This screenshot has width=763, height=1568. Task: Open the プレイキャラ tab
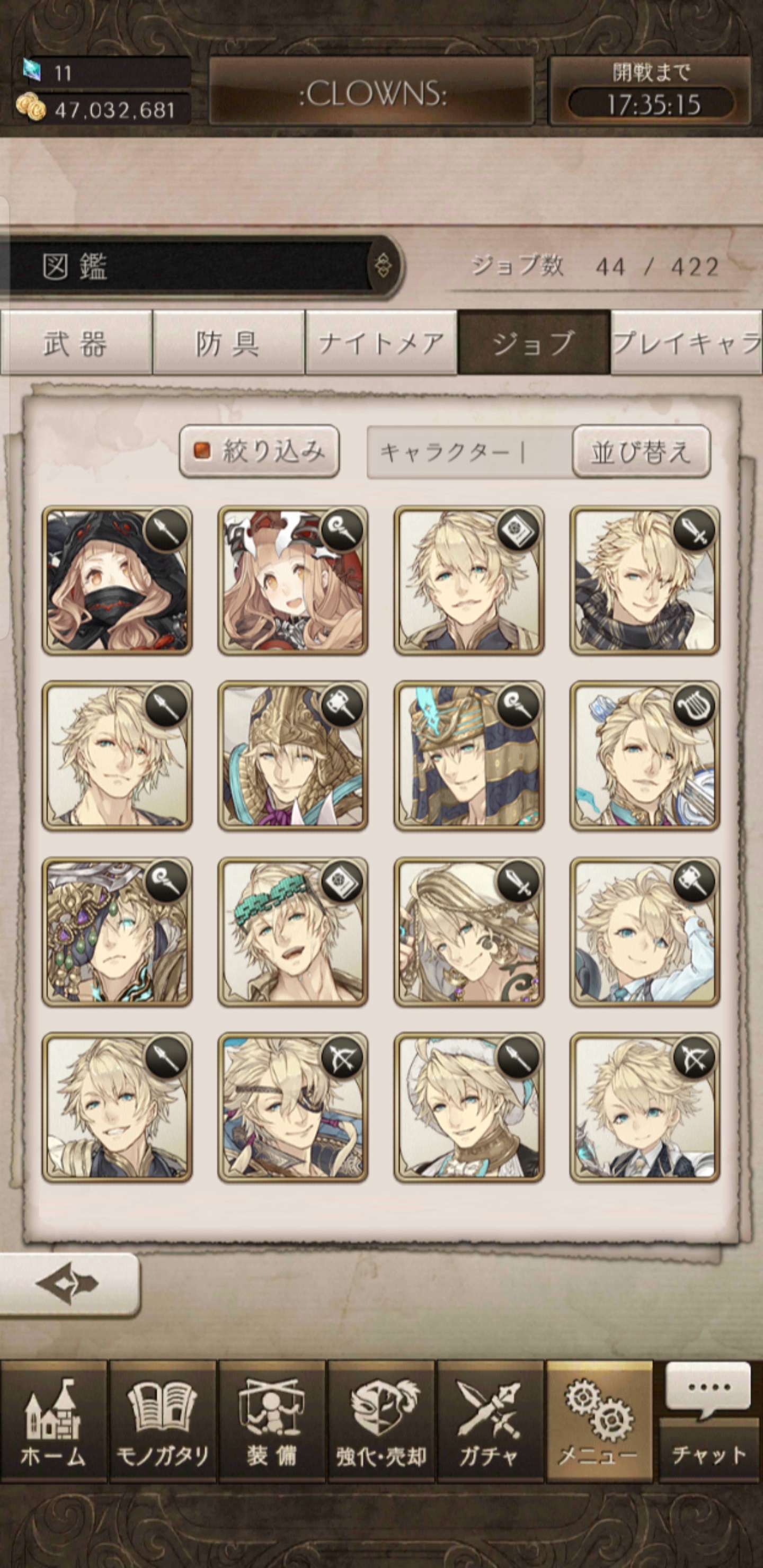click(687, 343)
